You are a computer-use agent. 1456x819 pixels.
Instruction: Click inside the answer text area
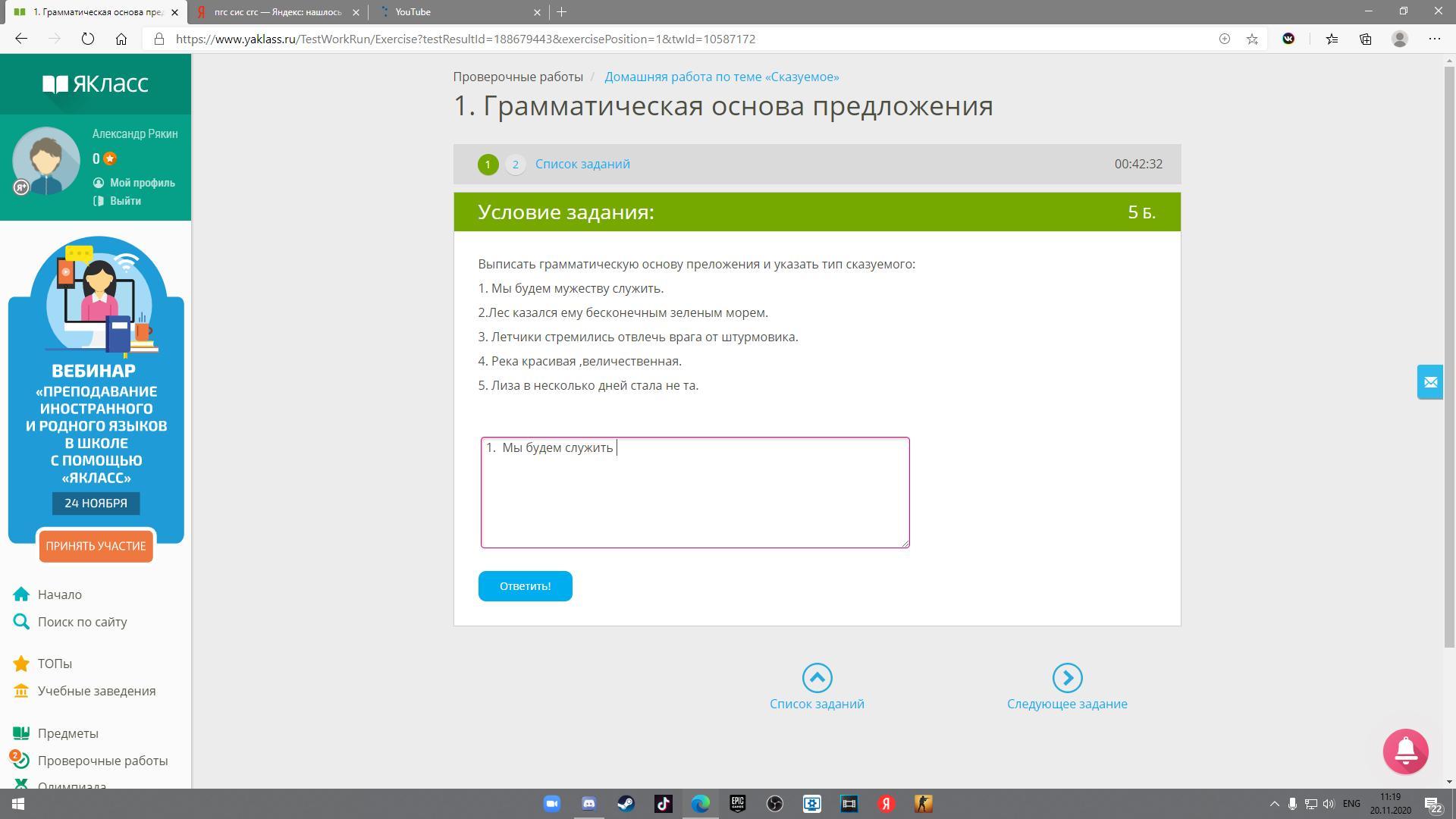pos(695,500)
